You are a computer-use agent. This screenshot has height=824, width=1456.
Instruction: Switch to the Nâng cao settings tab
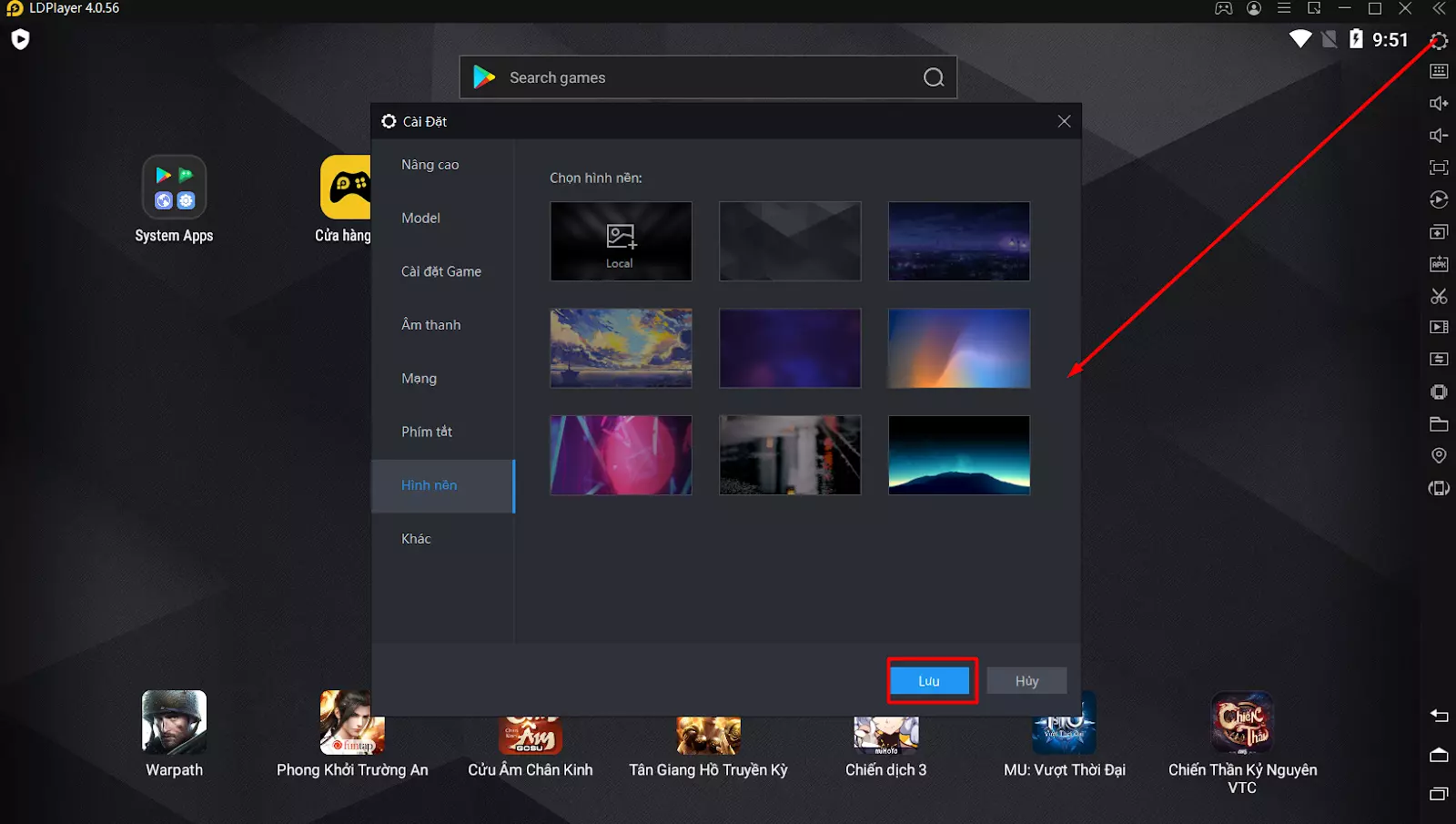click(x=430, y=165)
